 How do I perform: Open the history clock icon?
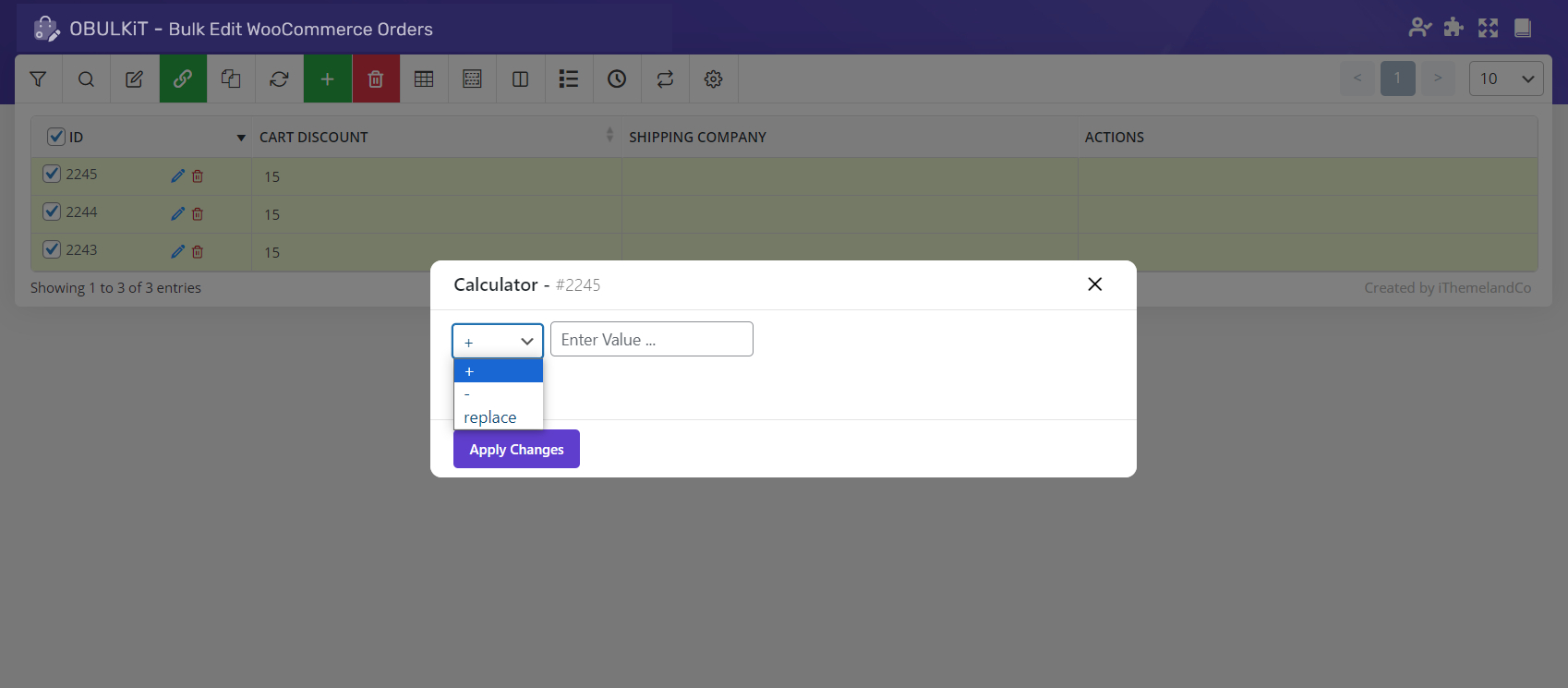pyautogui.click(x=617, y=79)
